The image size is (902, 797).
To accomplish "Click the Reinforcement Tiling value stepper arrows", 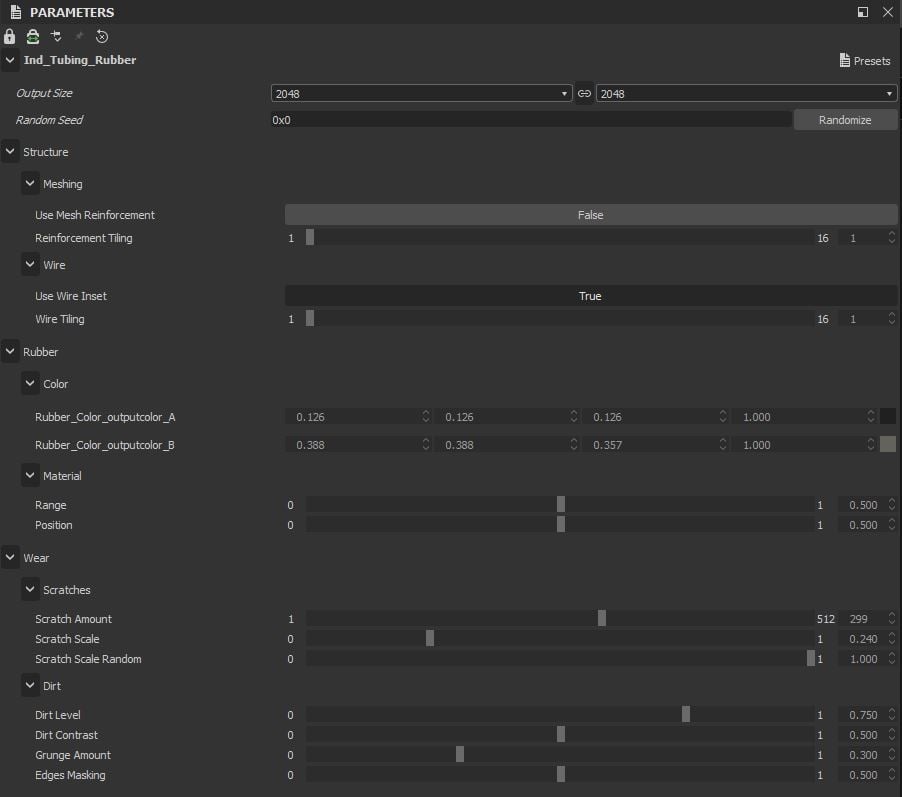I will [x=892, y=237].
